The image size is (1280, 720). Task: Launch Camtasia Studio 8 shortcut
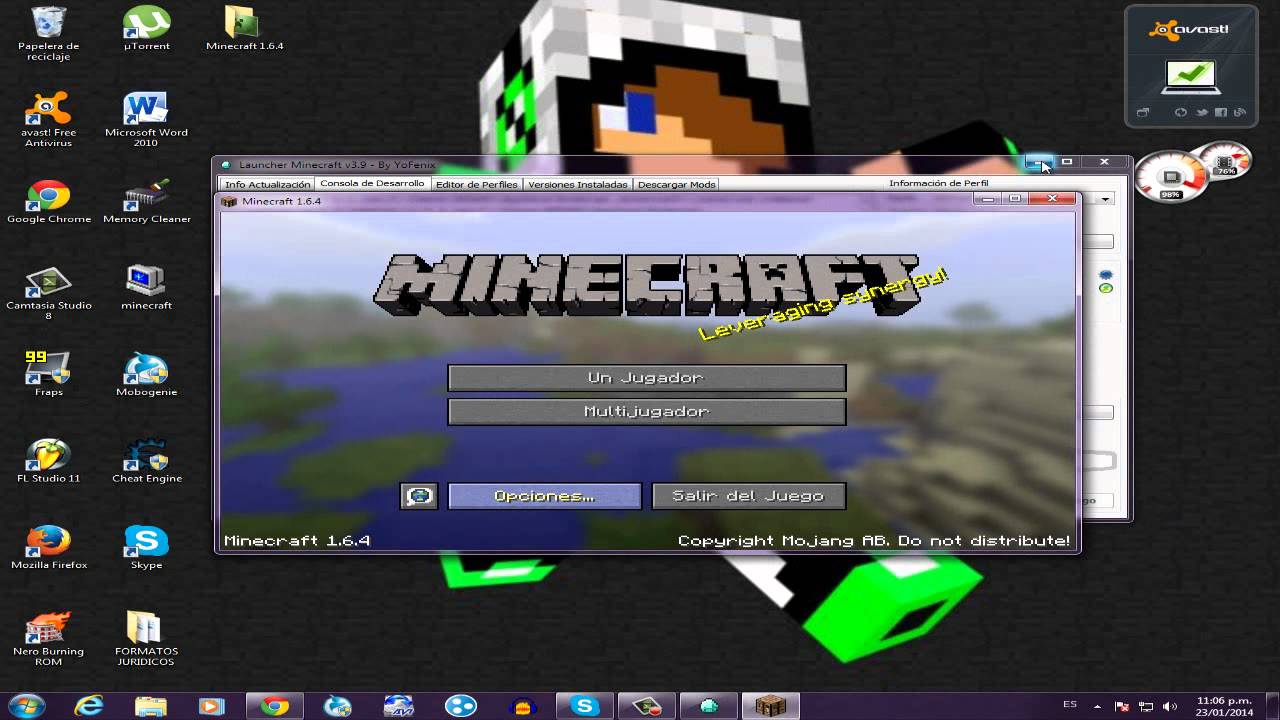pos(48,293)
